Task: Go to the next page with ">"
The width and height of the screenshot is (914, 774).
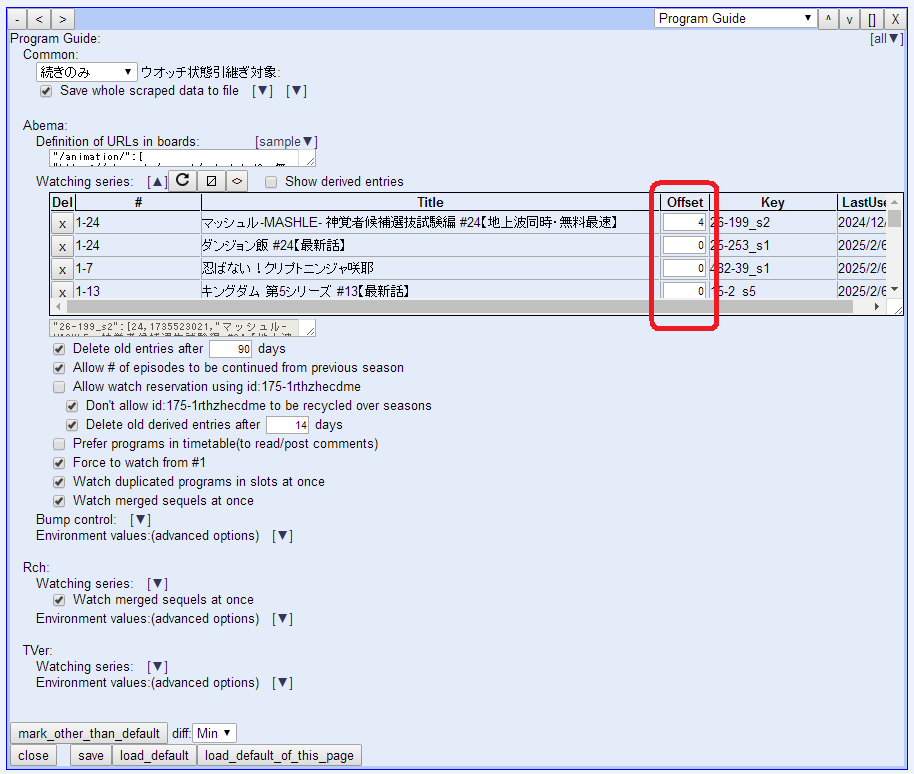Action: [x=63, y=19]
